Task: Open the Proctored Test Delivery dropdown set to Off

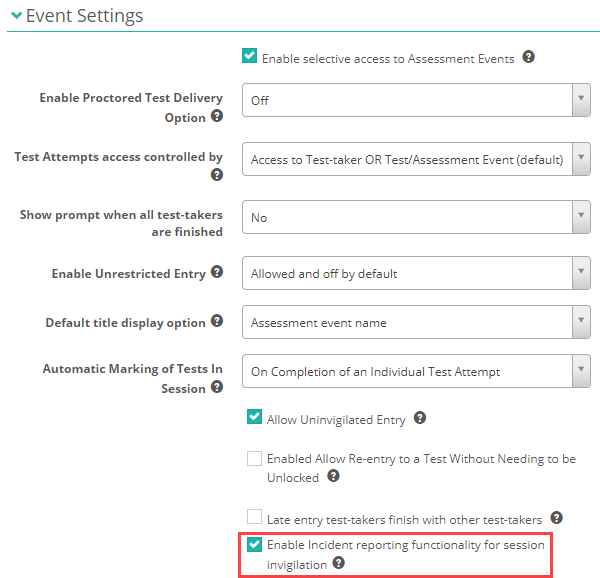Action: pos(415,100)
